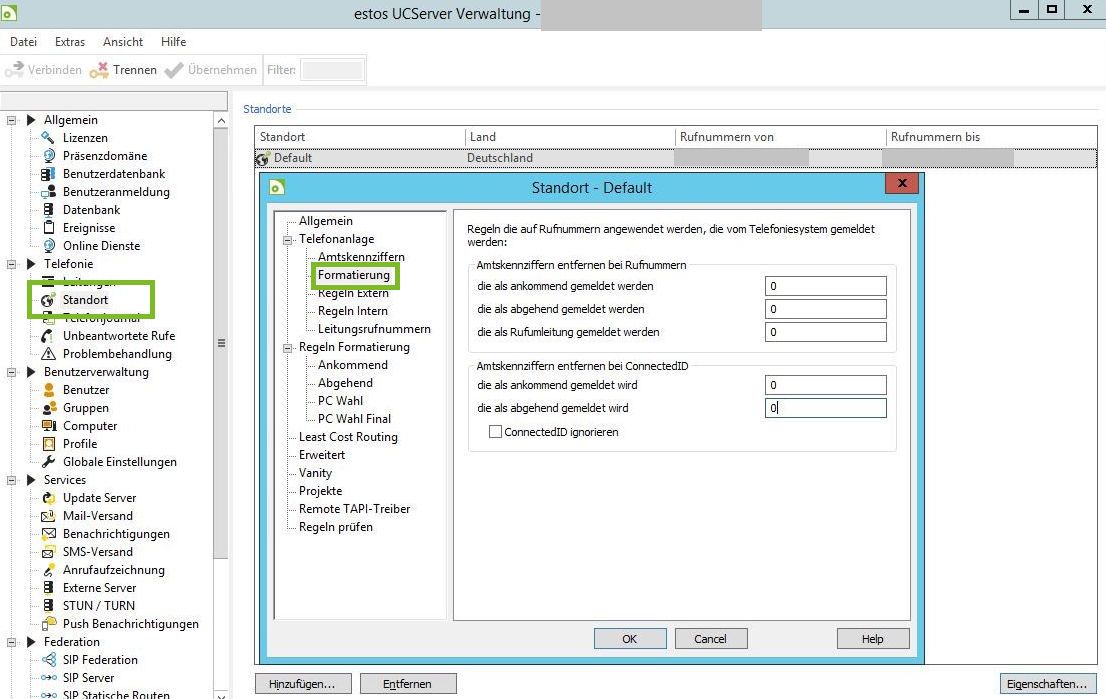Click the Computer monitor icon
1106x699 pixels.
coord(49,425)
